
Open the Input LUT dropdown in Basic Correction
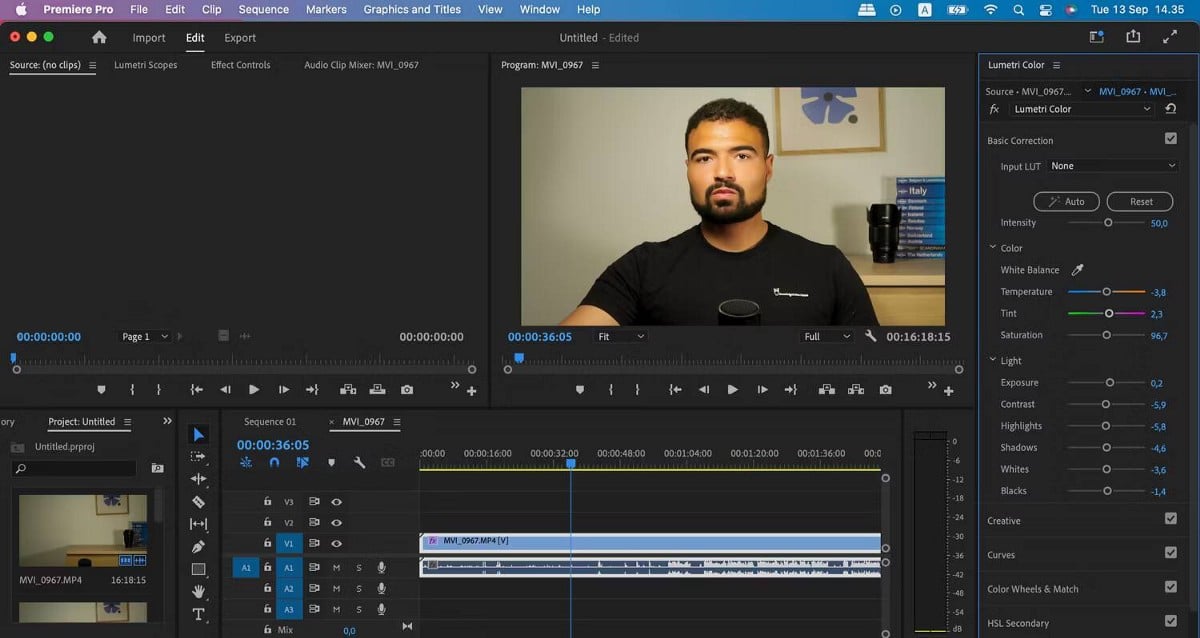pos(1112,166)
